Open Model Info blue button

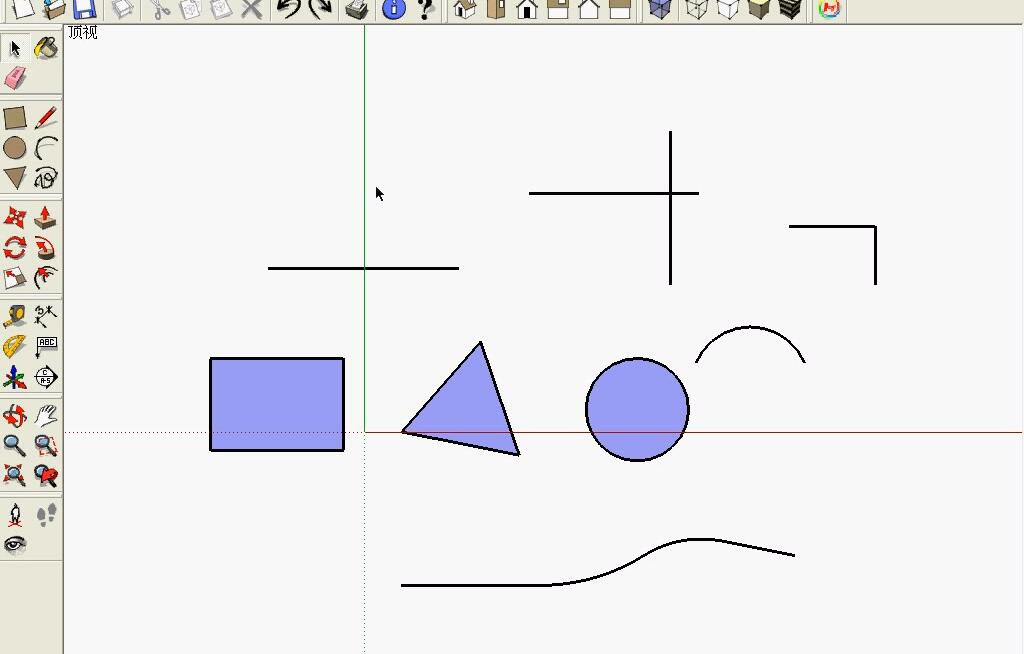click(x=394, y=10)
